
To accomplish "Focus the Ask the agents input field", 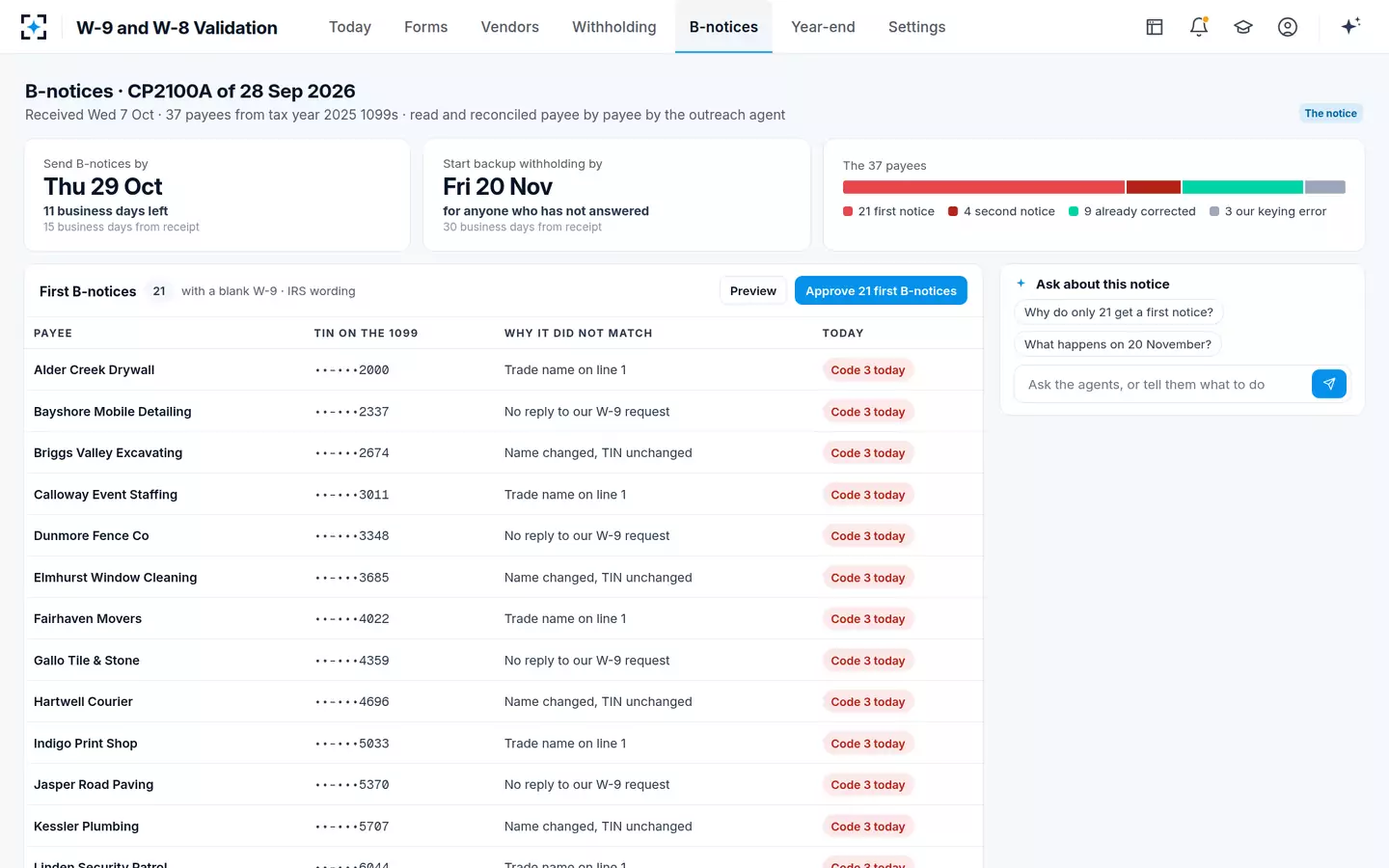I will point(1163,384).
